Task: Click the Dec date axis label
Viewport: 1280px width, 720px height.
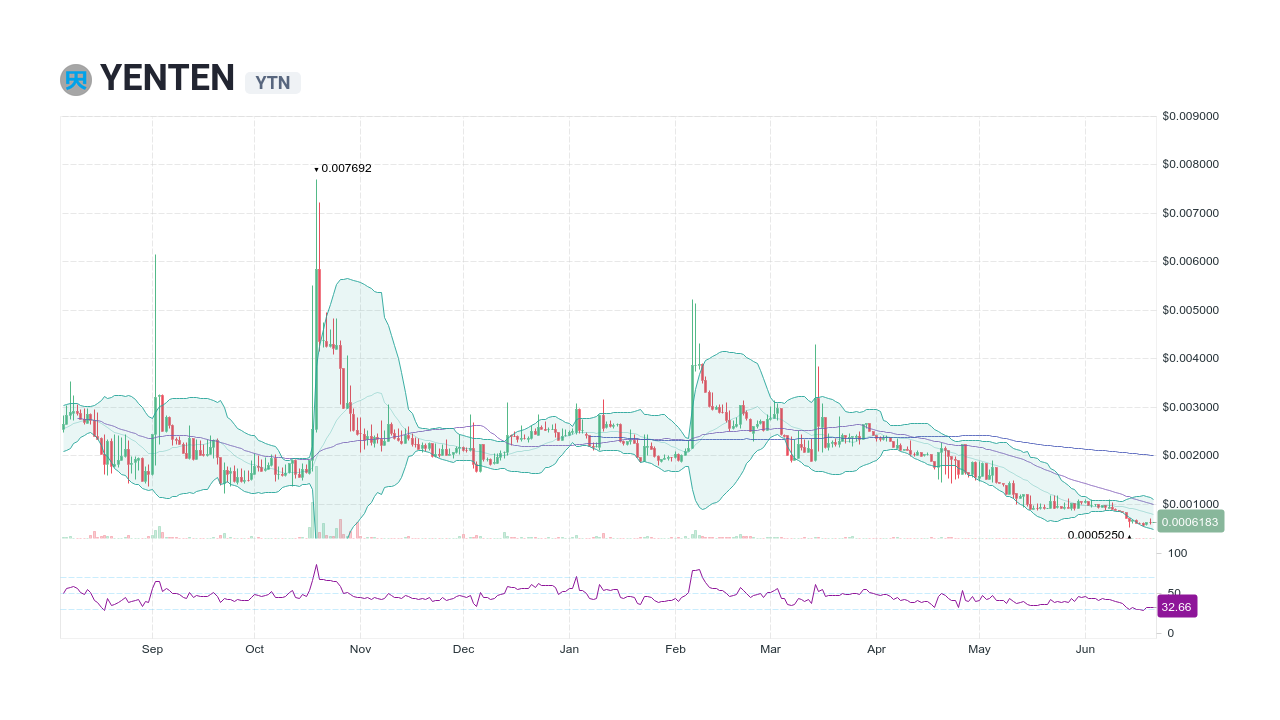Action: click(463, 649)
